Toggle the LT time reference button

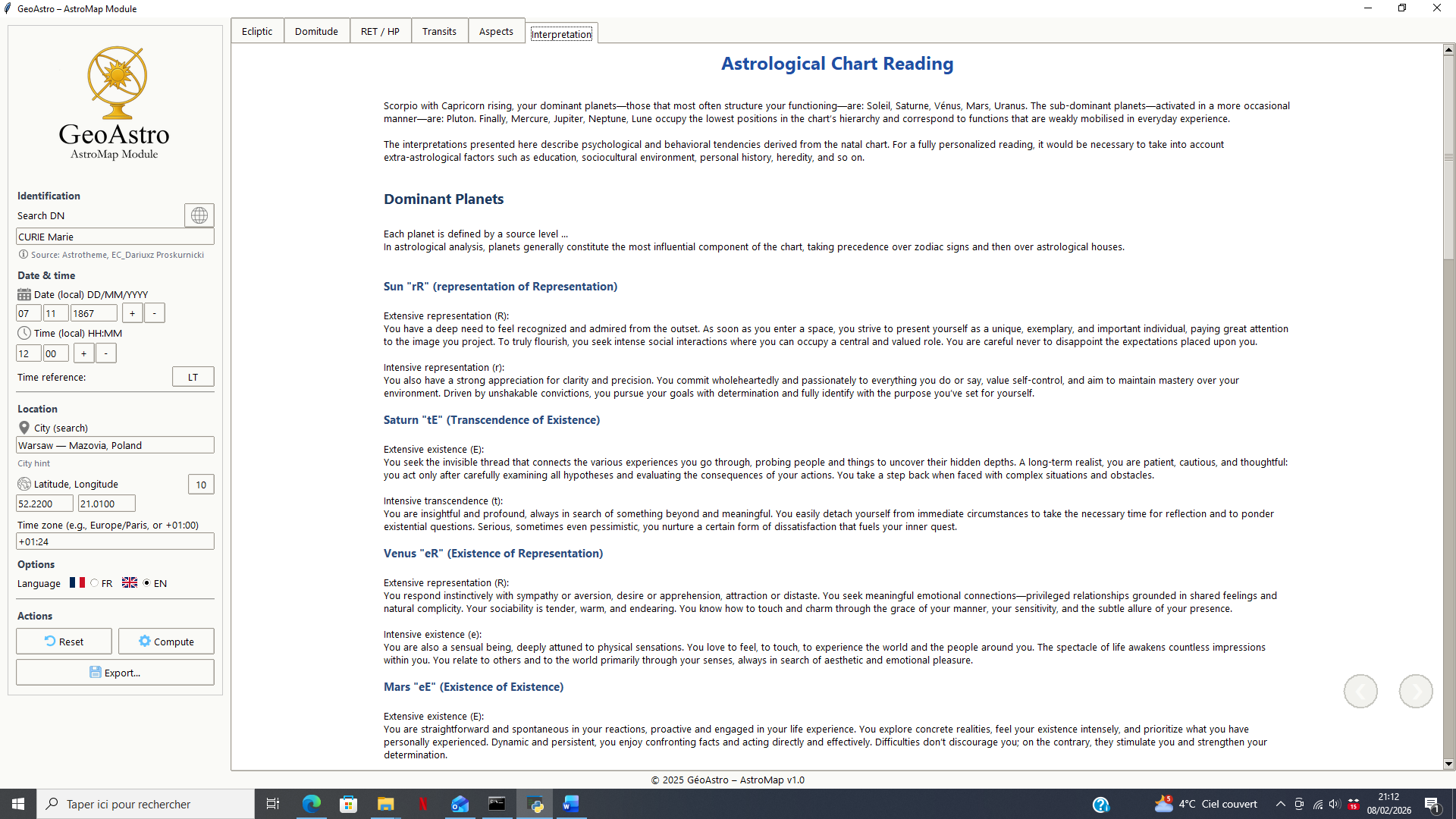193,377
